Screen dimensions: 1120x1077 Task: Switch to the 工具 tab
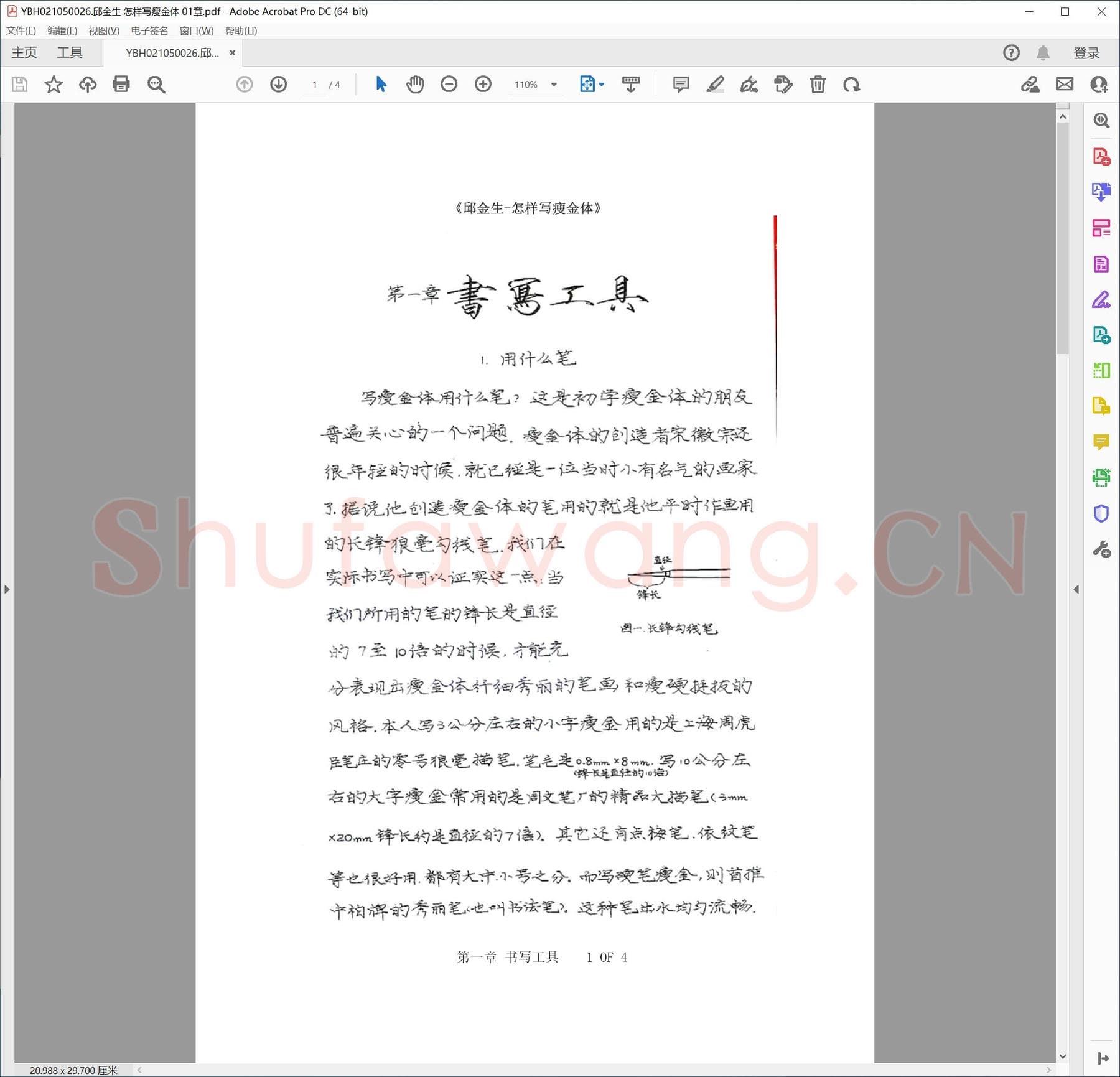(x=70, y=53)
